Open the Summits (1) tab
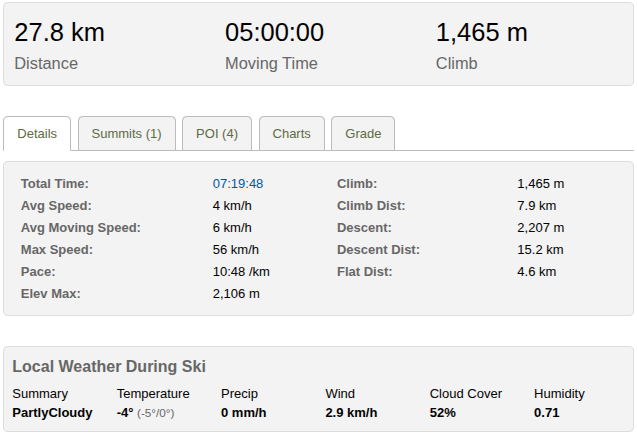The image size is (637, 436). (x=126, y=133)
